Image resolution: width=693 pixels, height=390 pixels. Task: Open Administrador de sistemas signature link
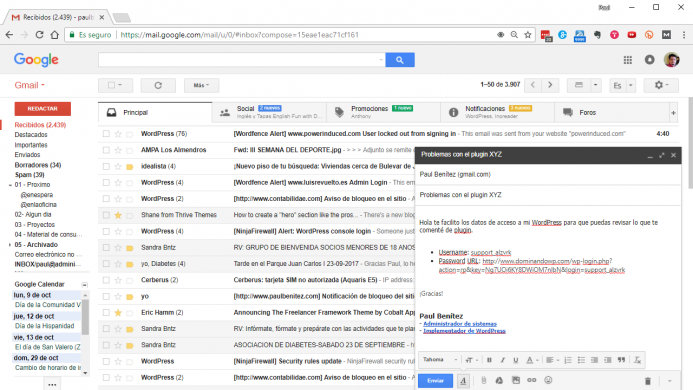[x=460, y=324]
